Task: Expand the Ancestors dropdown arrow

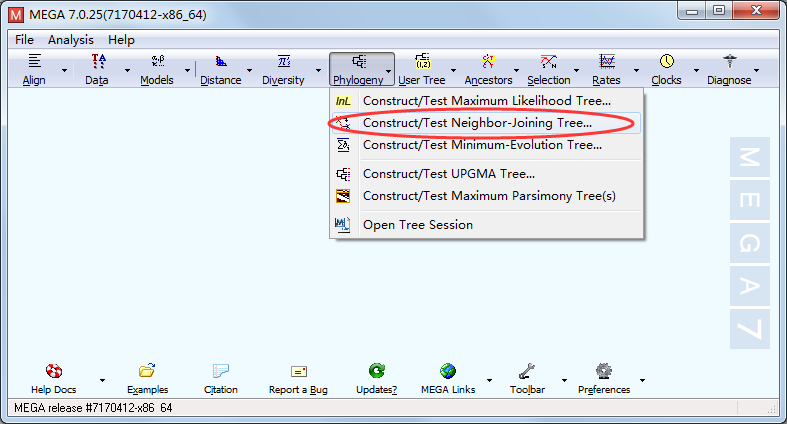Action: (516, 70)
